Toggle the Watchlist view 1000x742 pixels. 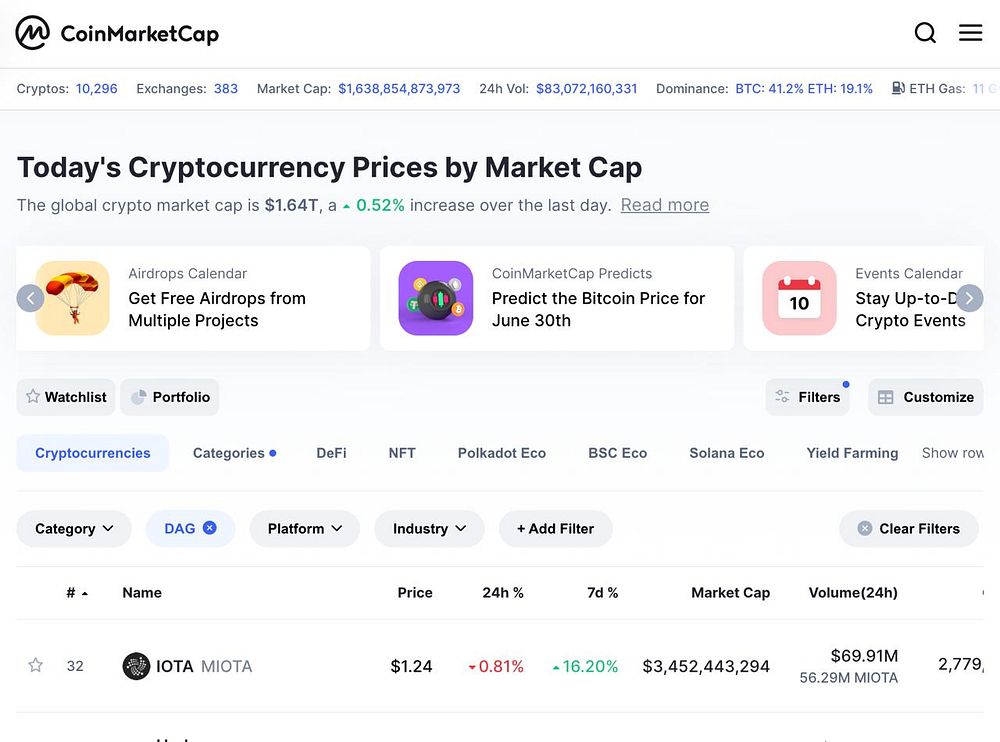(66, 397)
